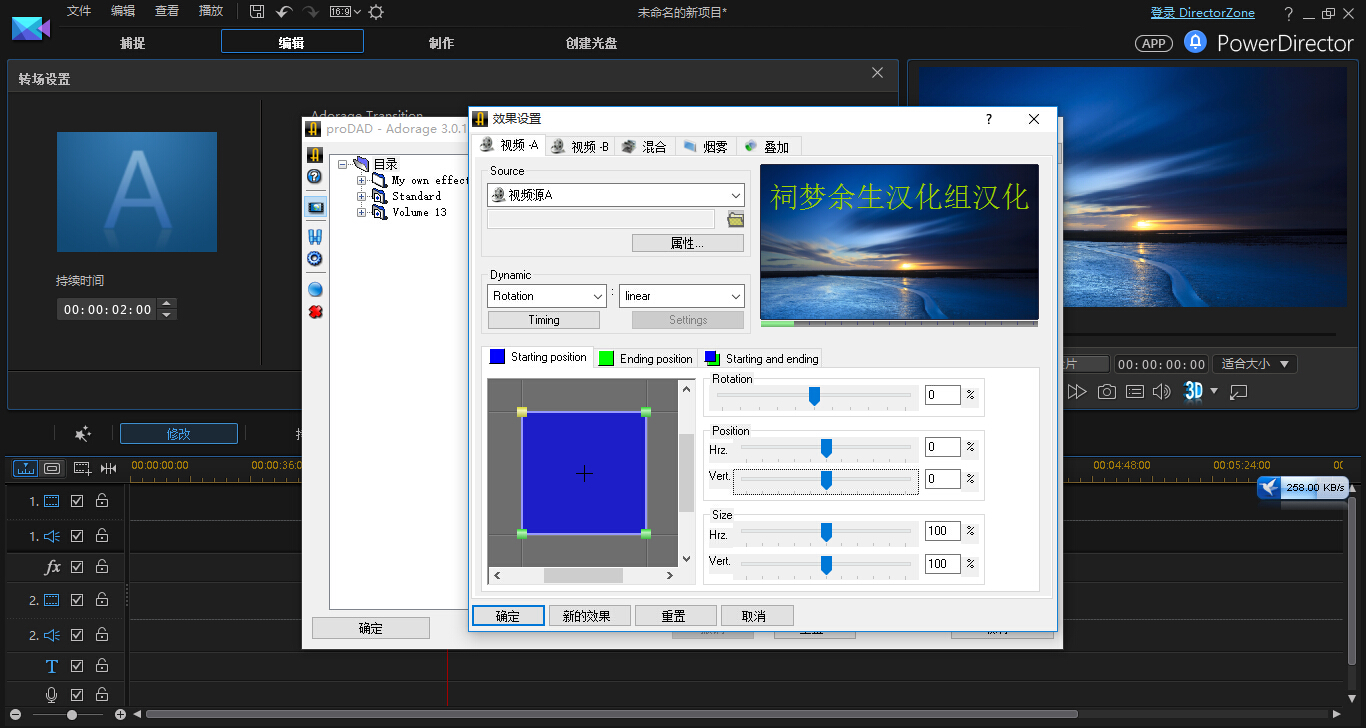This screenshot has width=1366, height=728.
Task: Click the Rotation slider handle
Action: click(x=814, y=397)
